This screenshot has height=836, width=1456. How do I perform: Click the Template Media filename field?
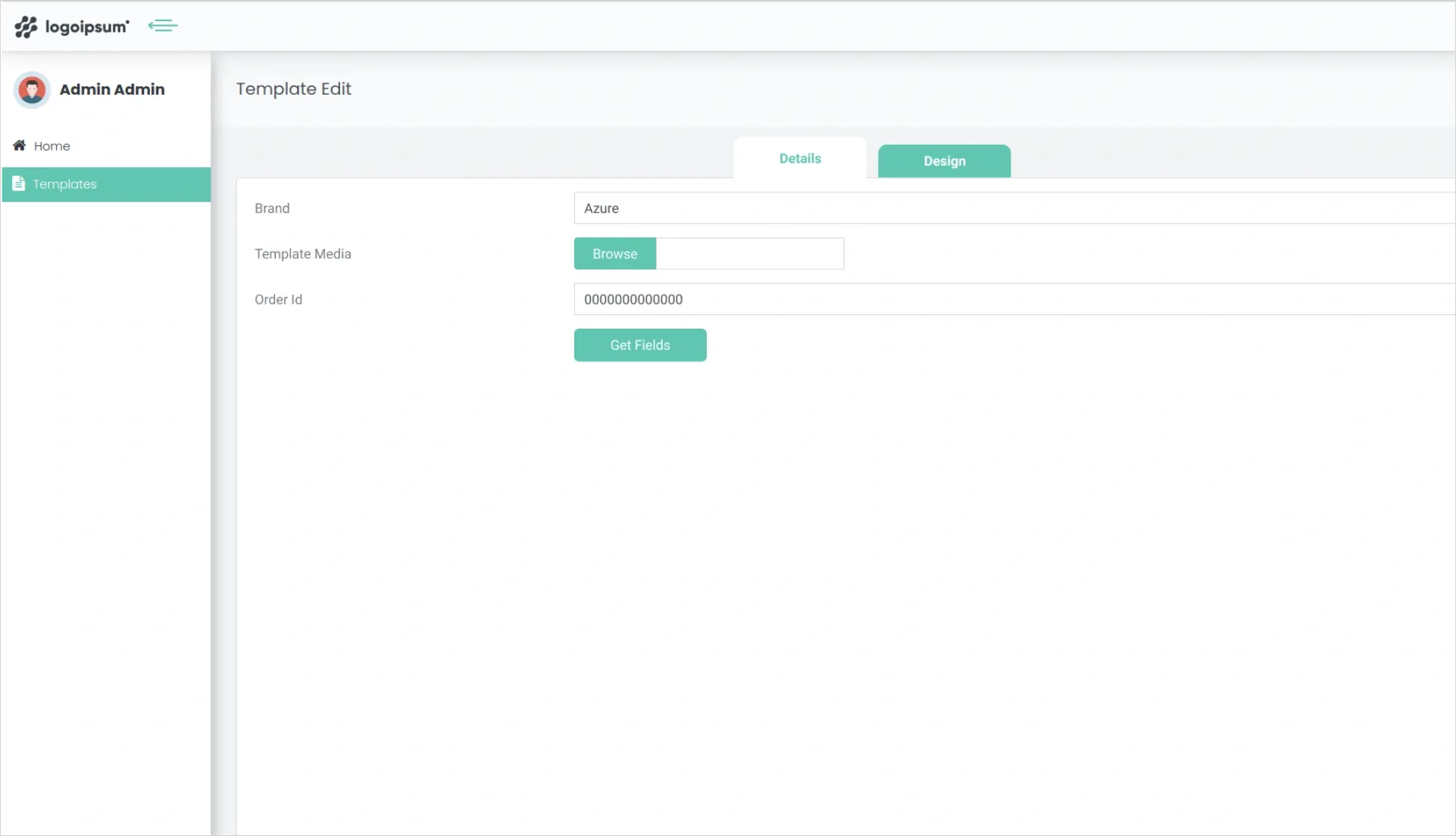pos(750,253)
